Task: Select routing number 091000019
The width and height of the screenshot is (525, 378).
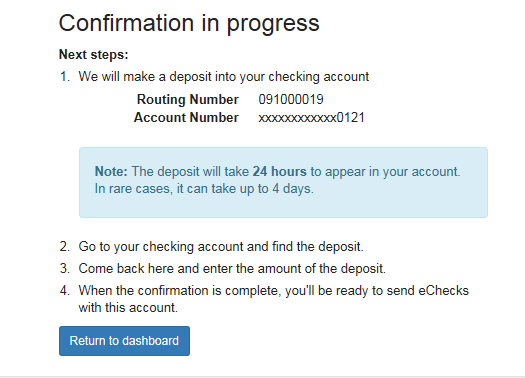Action: [x=291, y=99]
